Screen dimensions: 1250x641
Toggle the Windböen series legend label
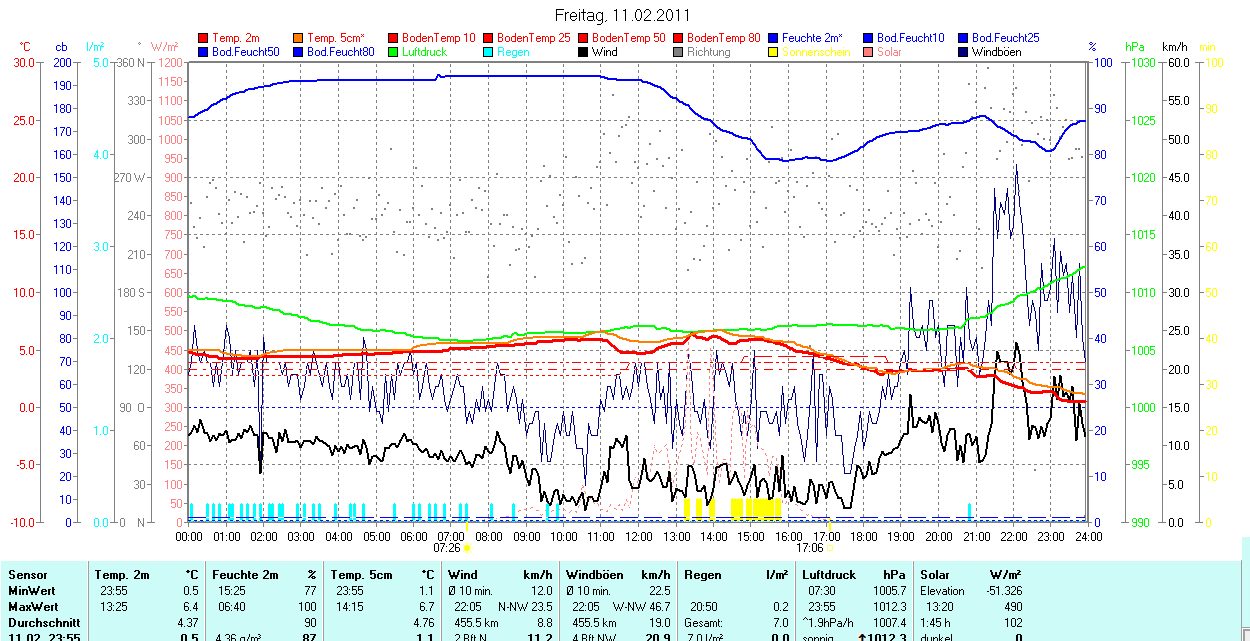click(x=996, y=51)
